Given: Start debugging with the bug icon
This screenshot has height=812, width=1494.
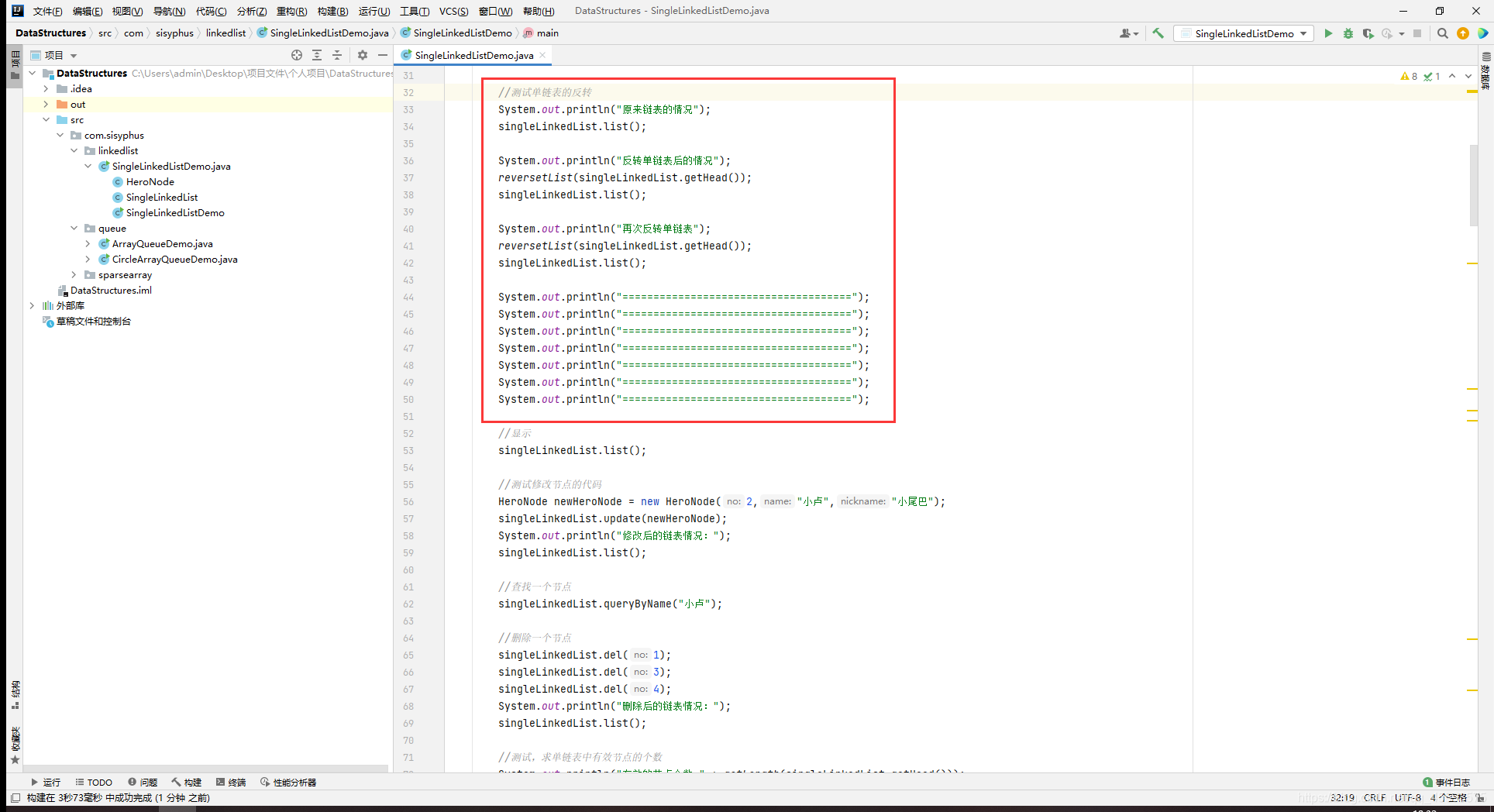Looking at the screenshot, I should pyautogui.click(x=1348, y=33).
